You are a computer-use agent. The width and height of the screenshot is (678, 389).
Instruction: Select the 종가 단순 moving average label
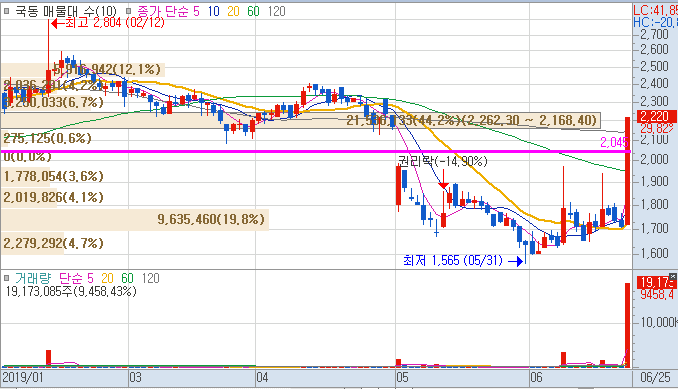pyautogui.click(x=163, y=11)
